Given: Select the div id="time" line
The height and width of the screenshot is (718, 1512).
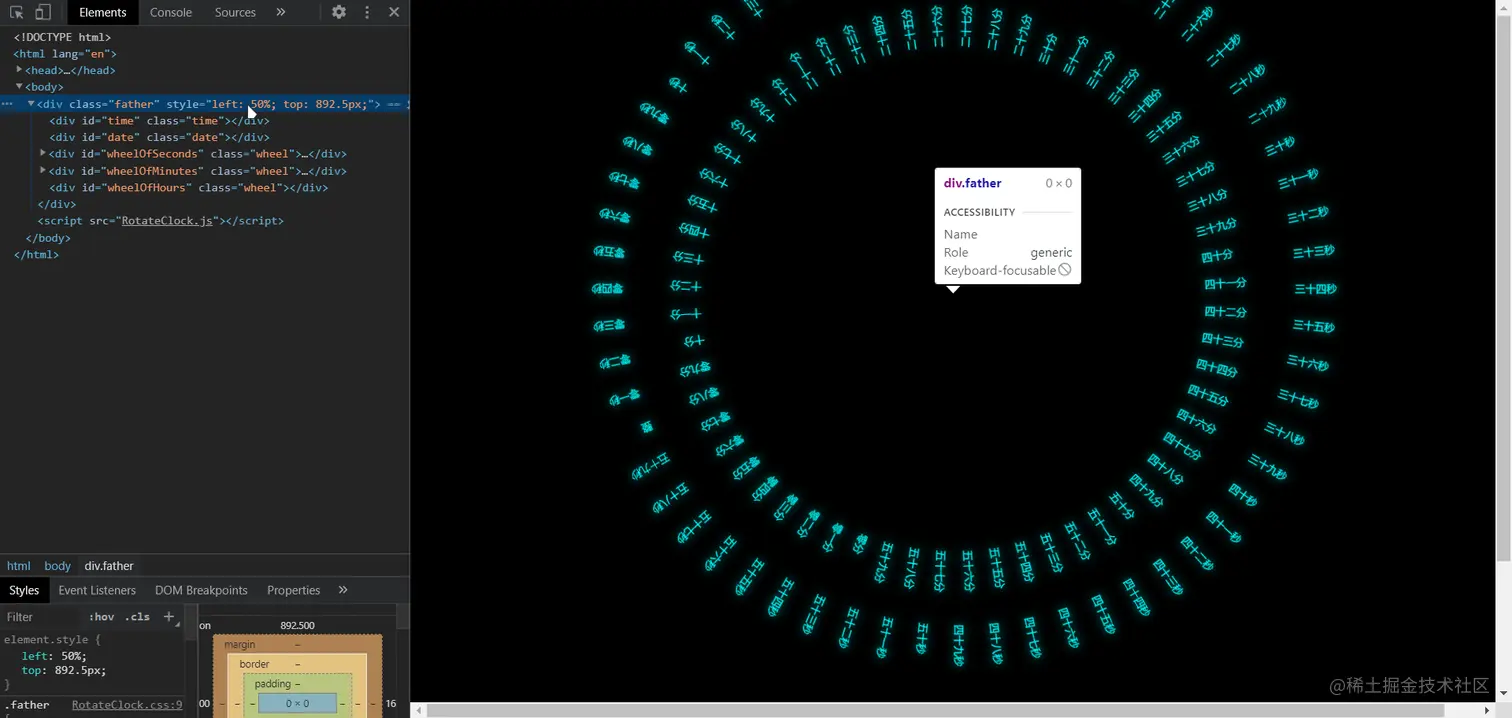Looking at the screenshot, I should (x=160, y=121).
